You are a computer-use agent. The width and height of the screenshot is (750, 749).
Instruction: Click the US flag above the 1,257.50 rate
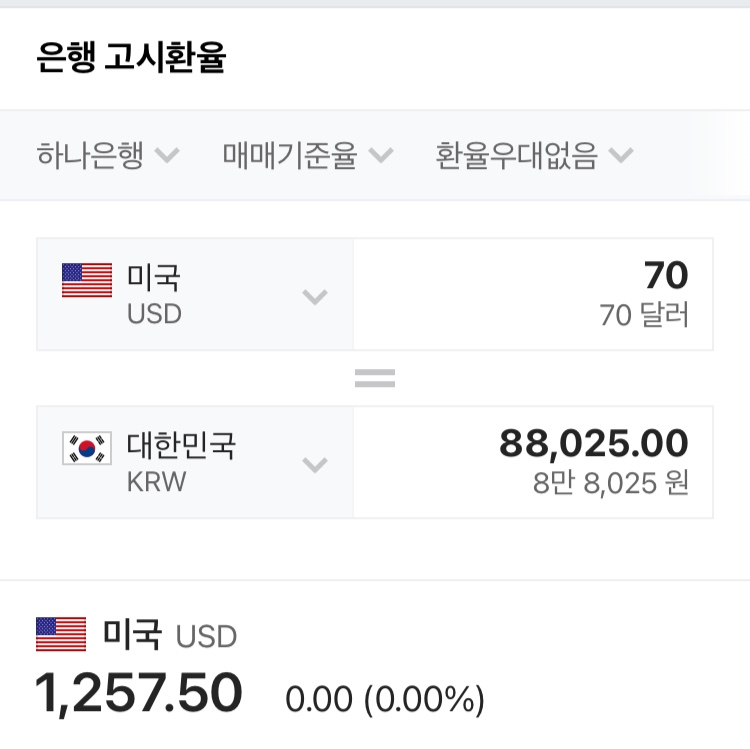tap(61, 634)
